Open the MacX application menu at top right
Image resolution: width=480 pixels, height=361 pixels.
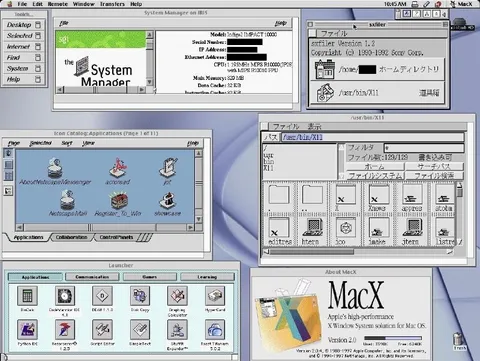[x=461, y=4]
